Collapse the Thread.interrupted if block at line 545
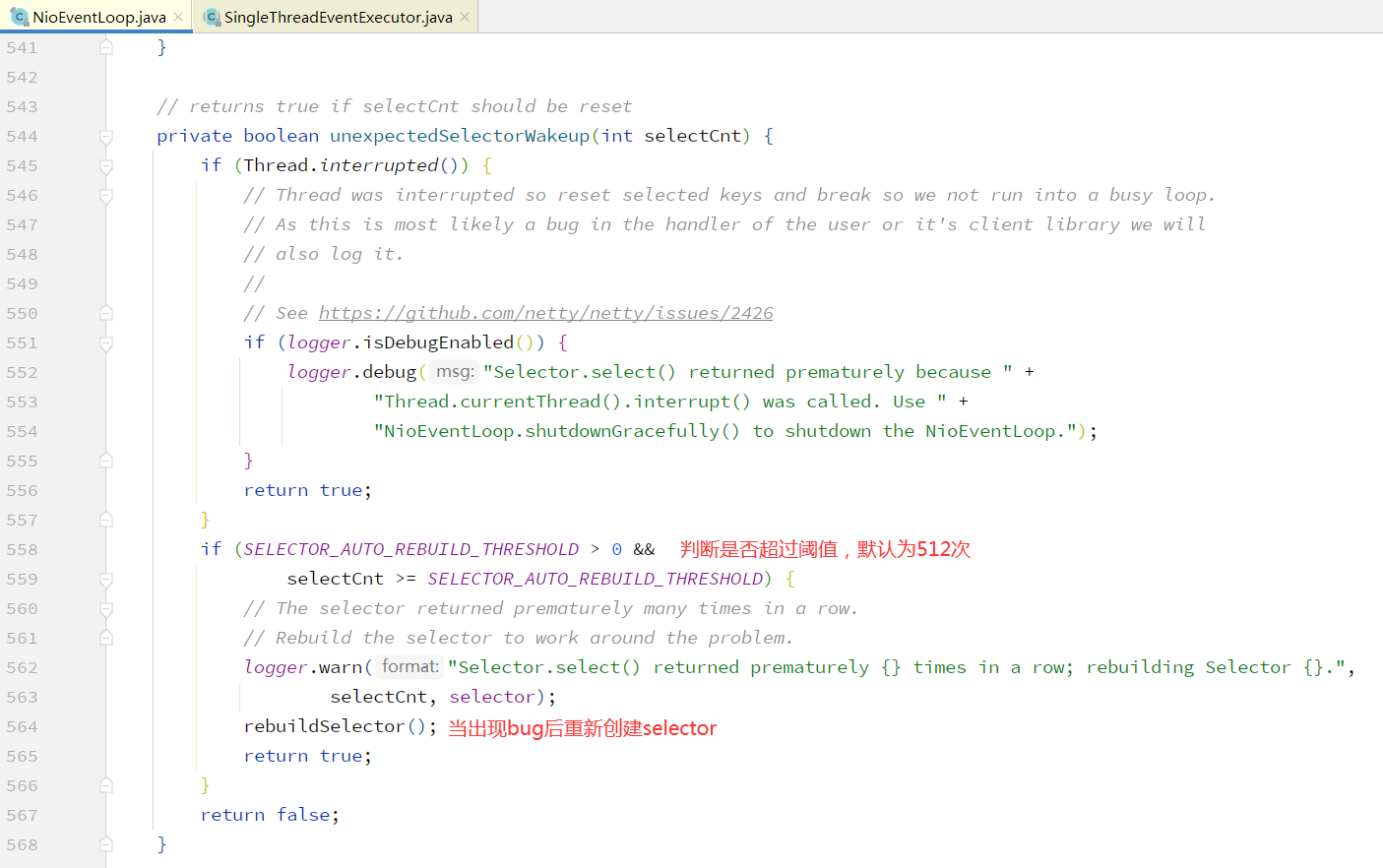The image size is (1383, 868). coord(106,166)
